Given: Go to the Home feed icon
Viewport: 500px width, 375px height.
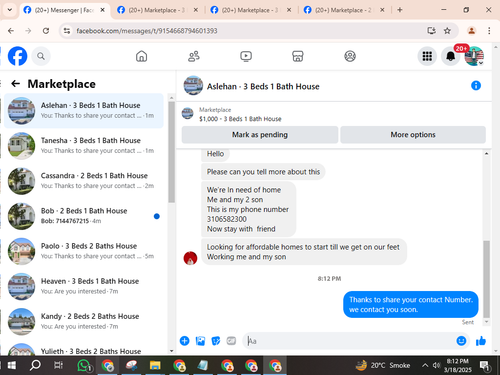Looking at the screenshot, I should pyautogui.click(x=141, y=56).
